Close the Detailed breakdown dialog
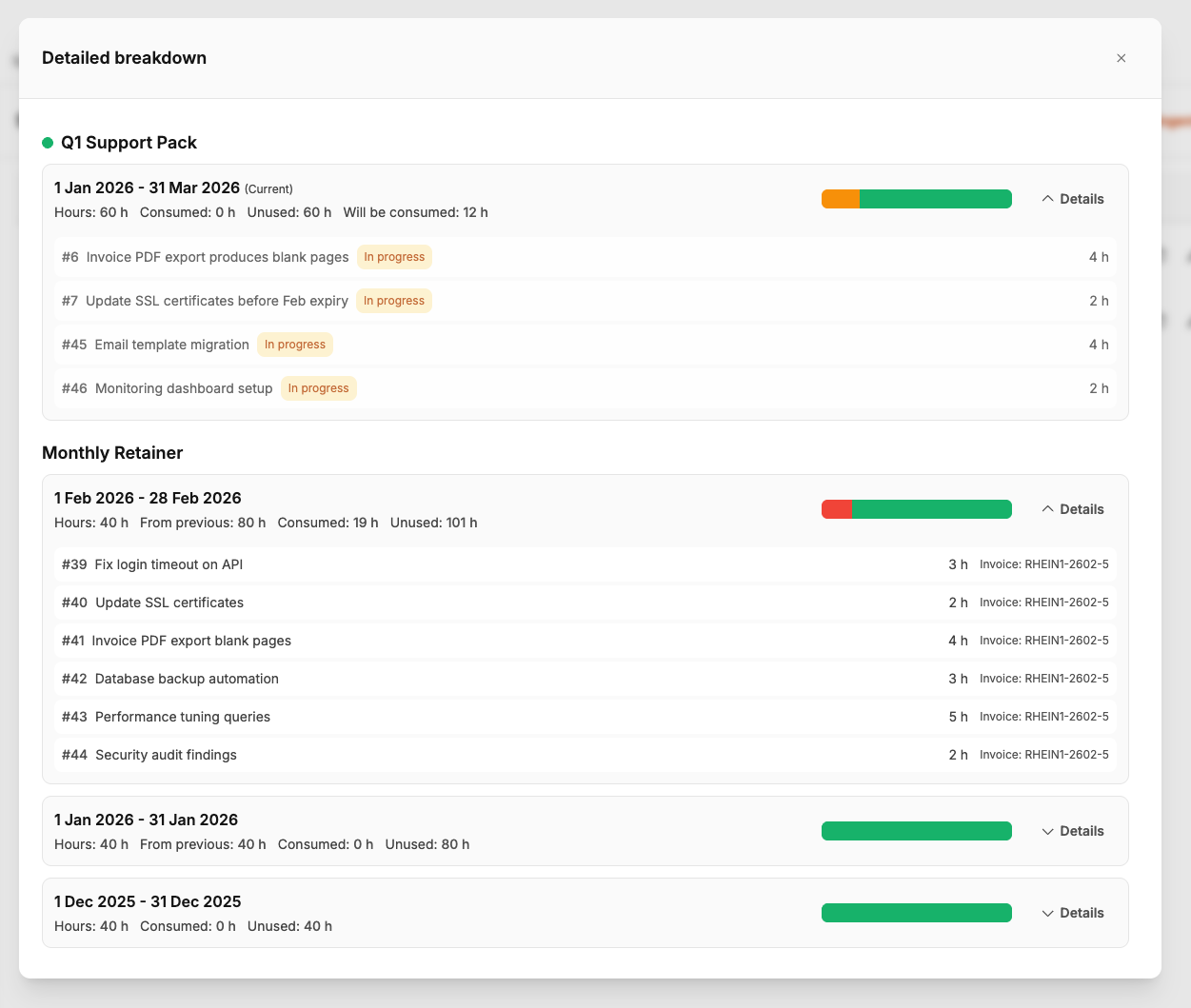The width and height of the screenshot is (1191, 1008). (1121, 58)
